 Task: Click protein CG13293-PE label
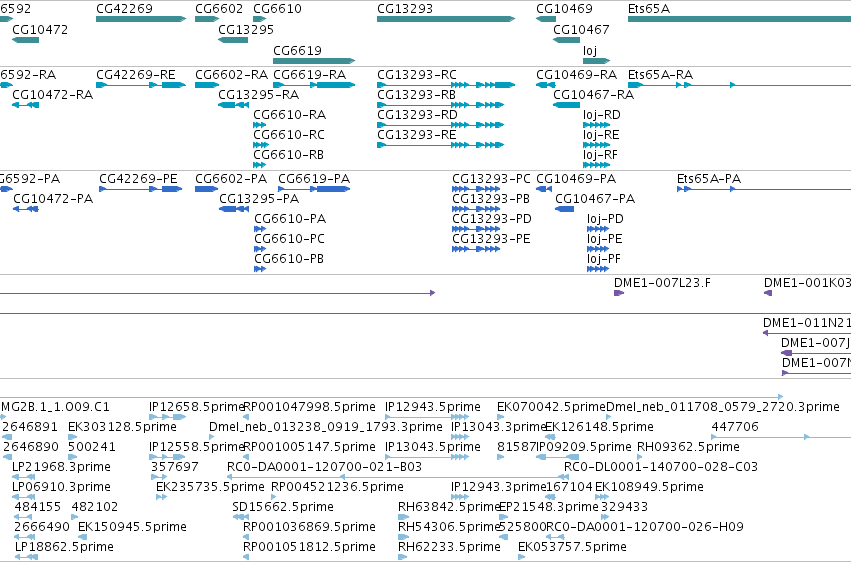(x=491, y=239)
